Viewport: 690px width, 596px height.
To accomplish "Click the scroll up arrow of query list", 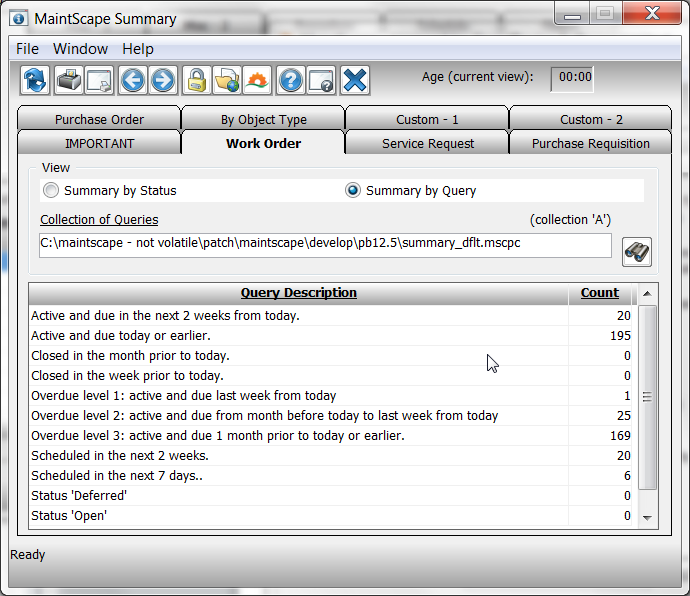I will (647, 294).
